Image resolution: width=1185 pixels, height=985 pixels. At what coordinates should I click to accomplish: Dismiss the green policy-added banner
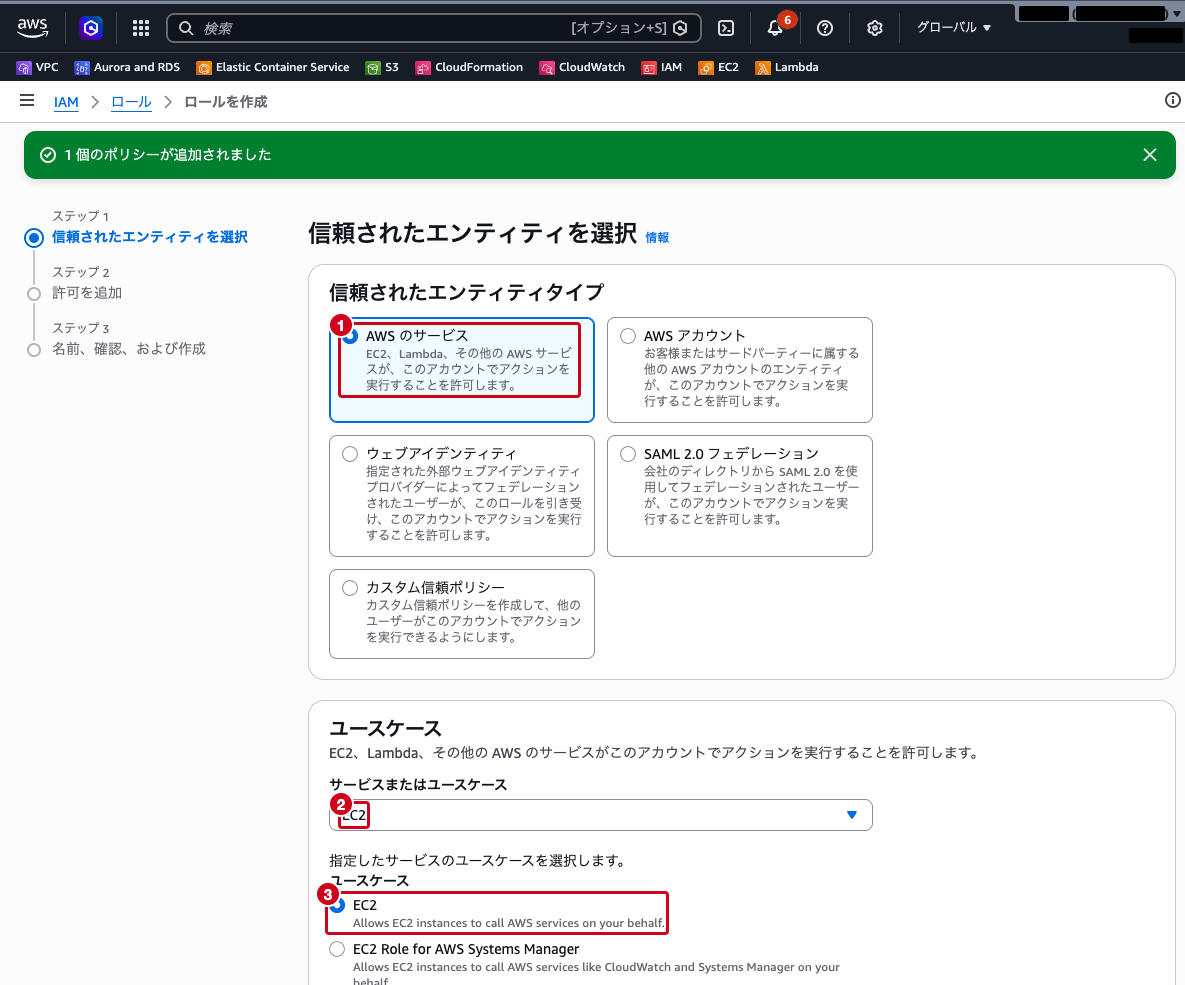click(1149, 155)
